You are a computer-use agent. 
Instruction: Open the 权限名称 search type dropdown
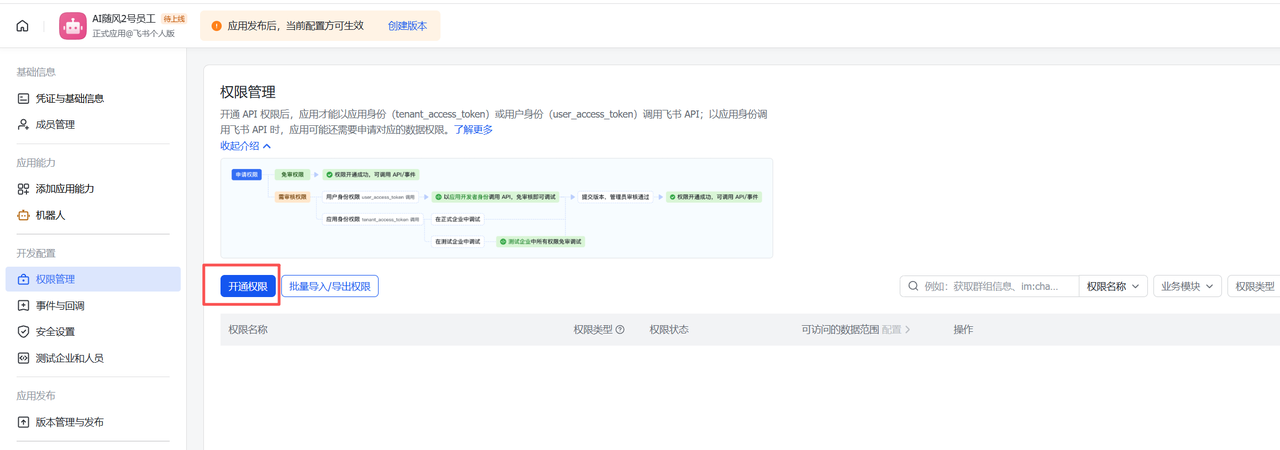pos(1113,286)
